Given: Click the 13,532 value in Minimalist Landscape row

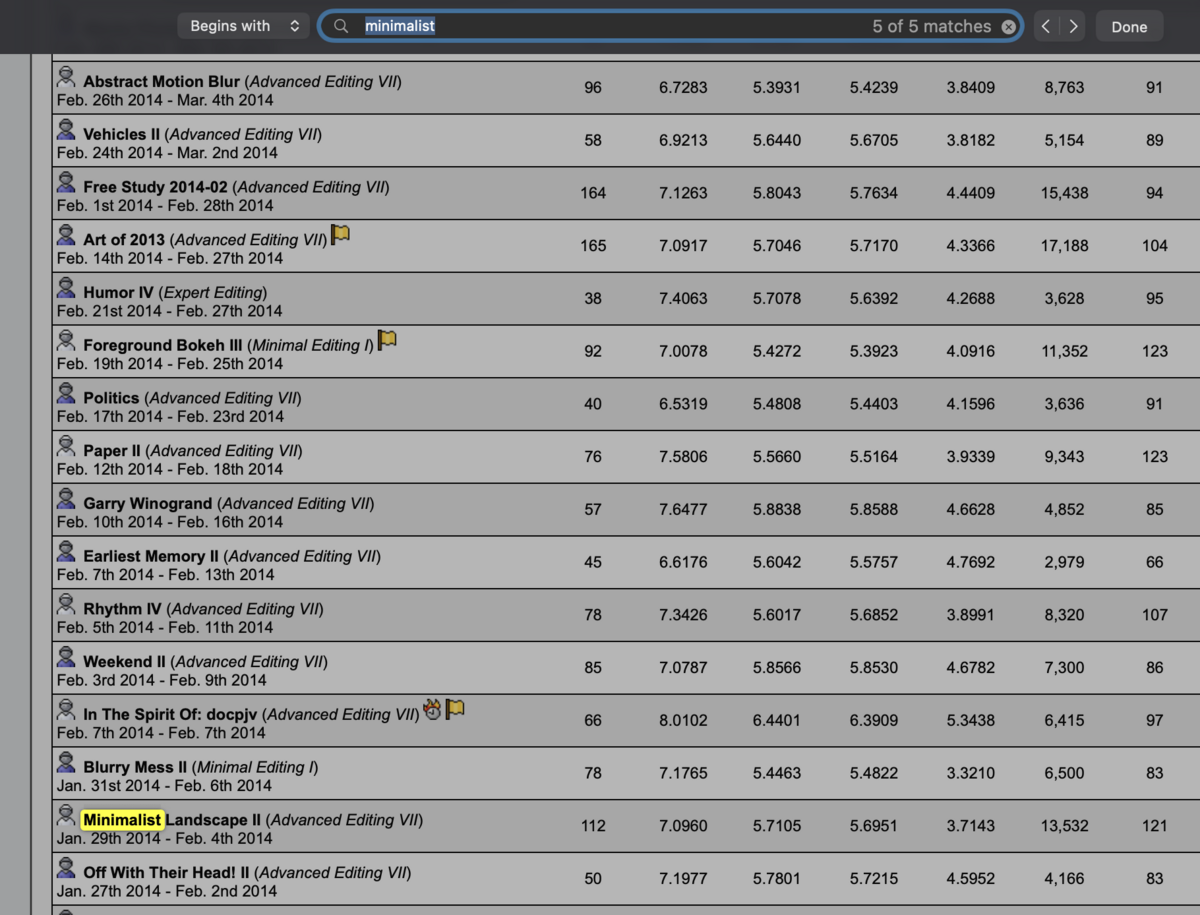Looking at the screenshot, I should coord(1064,826).
